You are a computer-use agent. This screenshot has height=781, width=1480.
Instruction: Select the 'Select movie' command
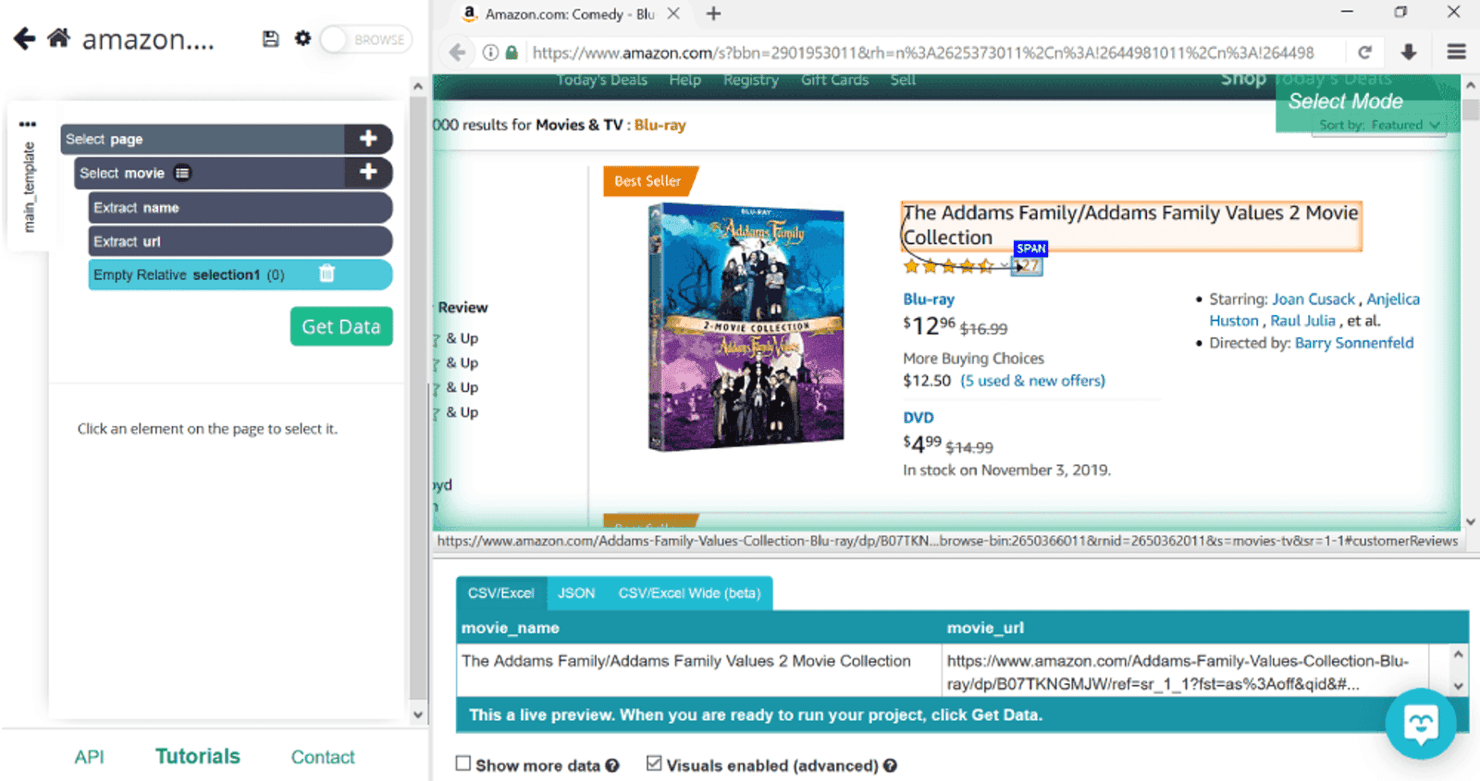[209, 173]
